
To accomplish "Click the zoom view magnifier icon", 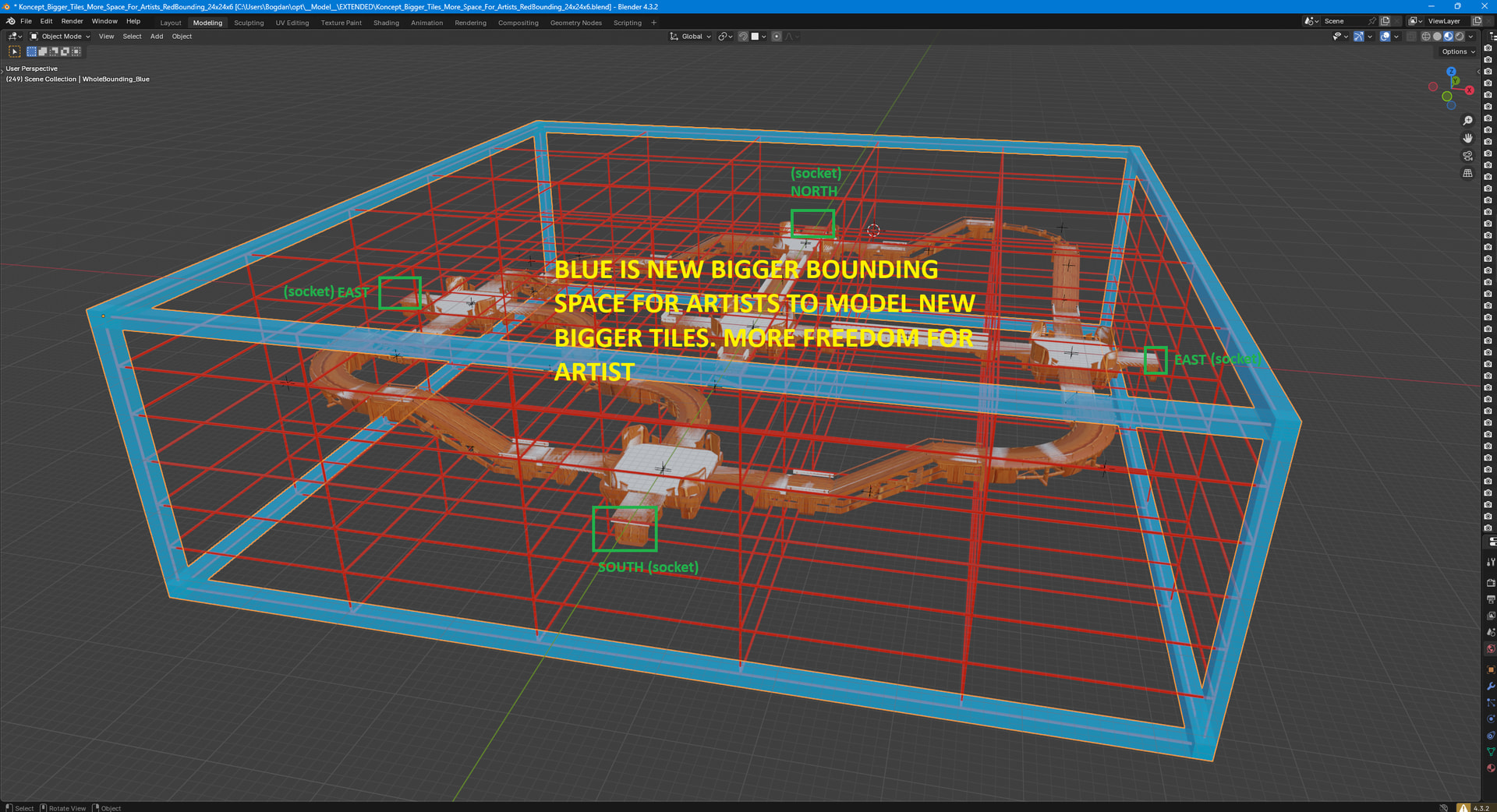I will pos(1467,121).
